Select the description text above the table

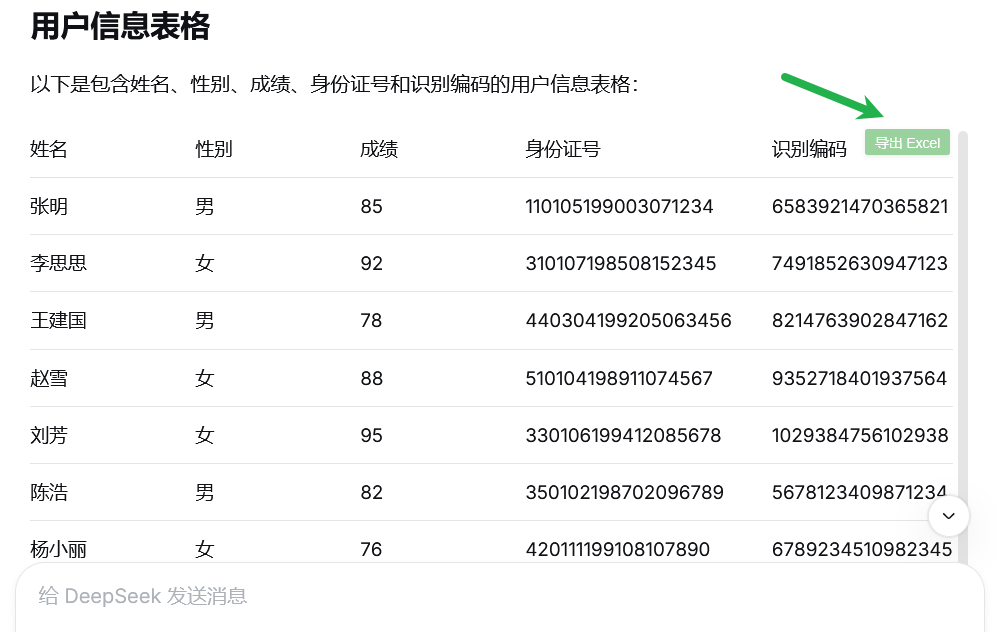click(270, 85)
